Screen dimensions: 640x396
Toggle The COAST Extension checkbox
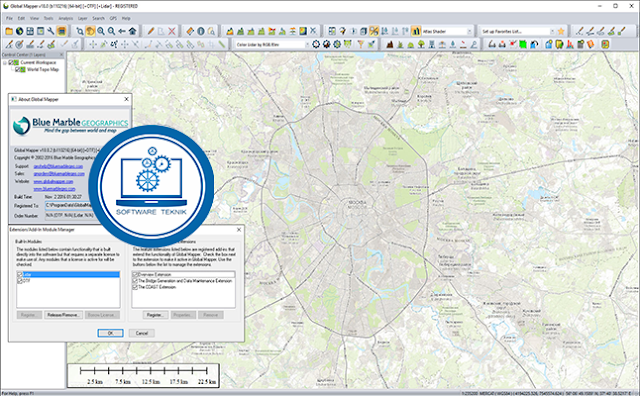135,287
